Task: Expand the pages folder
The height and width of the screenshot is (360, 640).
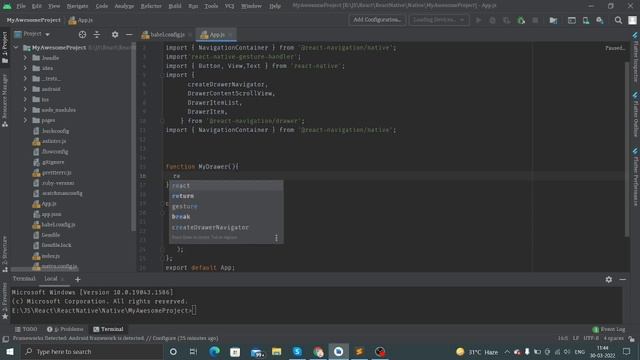Action: point(25,120)
